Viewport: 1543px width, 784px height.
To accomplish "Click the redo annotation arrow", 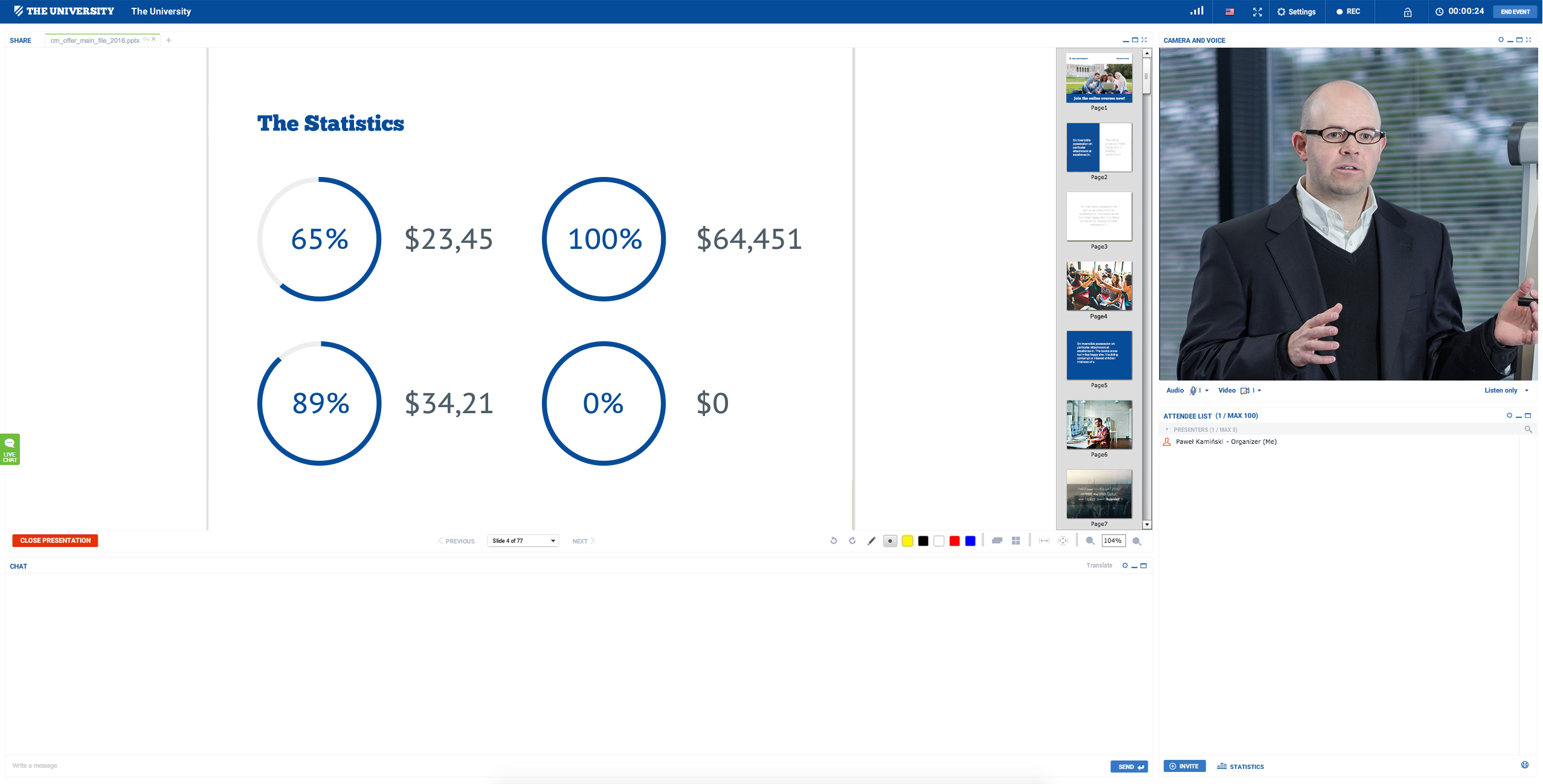I will 852,541.
